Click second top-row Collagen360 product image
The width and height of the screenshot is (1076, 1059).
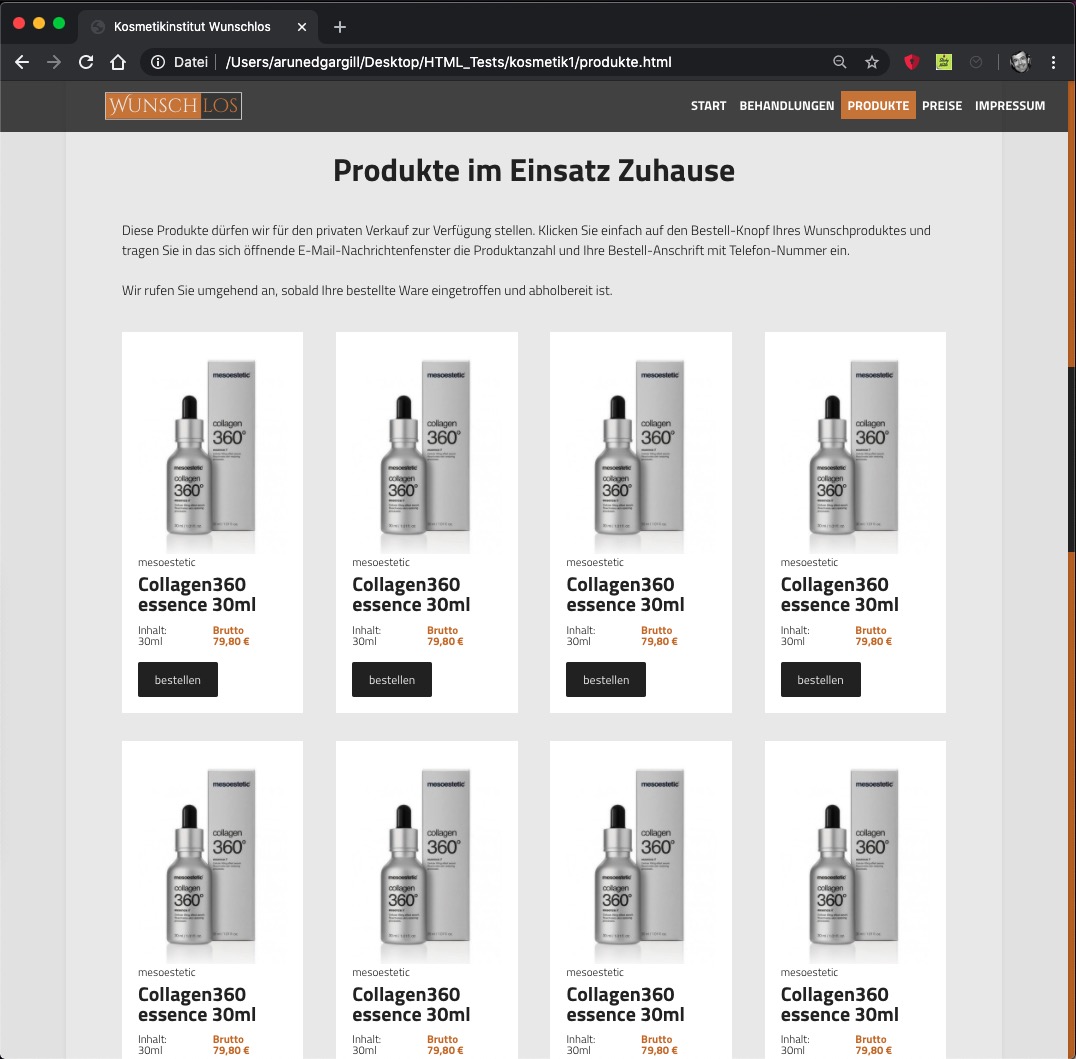[x=426, y=455]
